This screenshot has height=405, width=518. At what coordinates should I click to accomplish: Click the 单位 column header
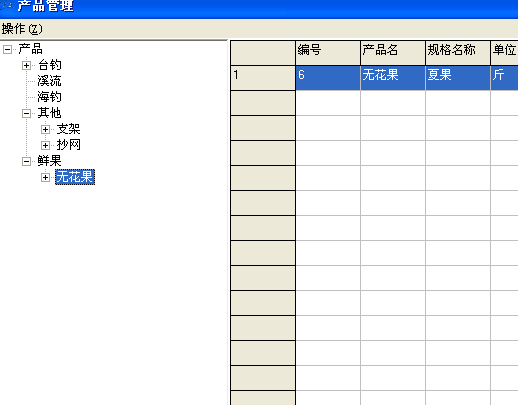(x=505, y=53)
